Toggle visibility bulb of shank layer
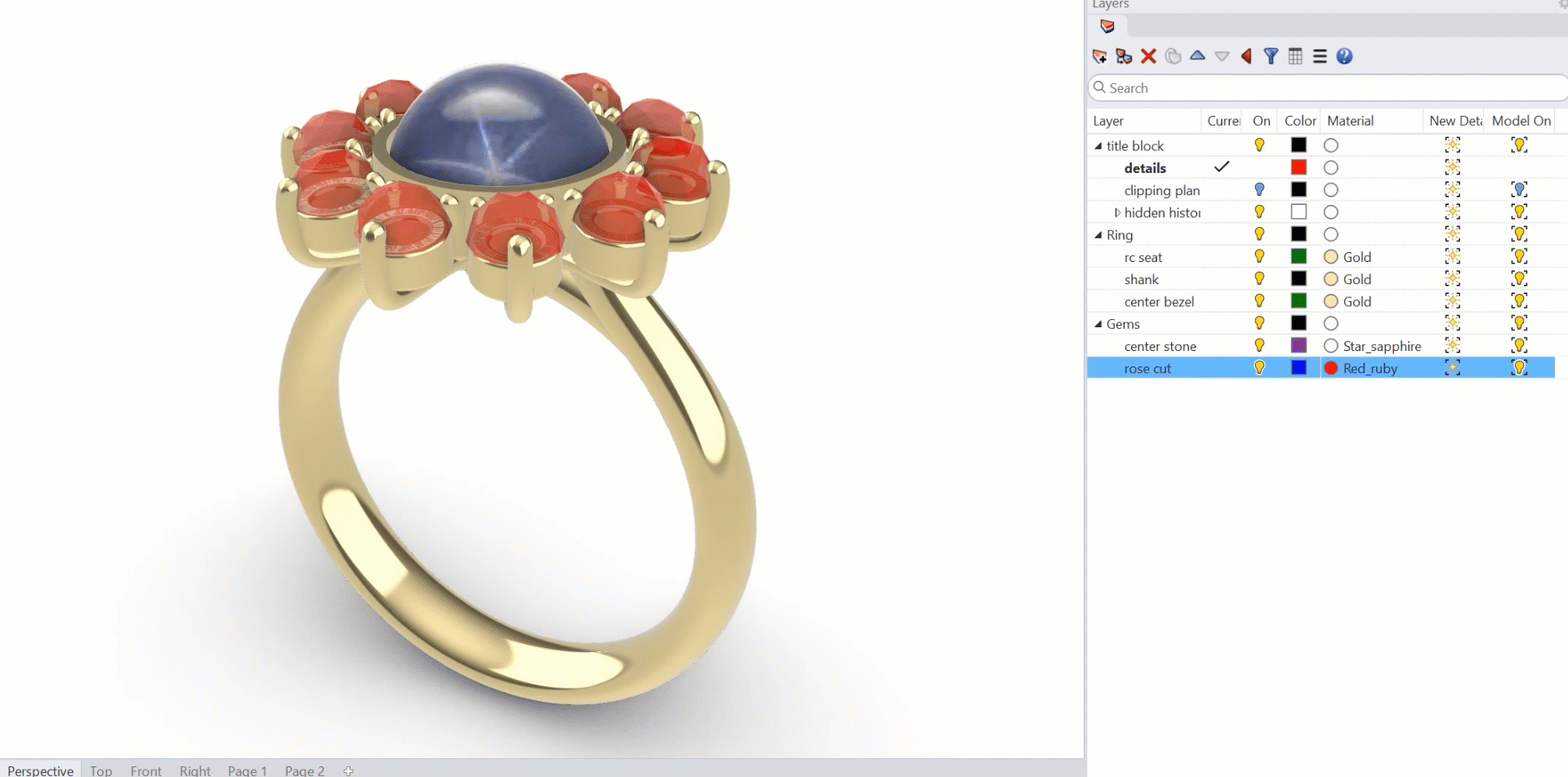The image size is (1568, 777). pyautogui.click(x=1259, y=279)
